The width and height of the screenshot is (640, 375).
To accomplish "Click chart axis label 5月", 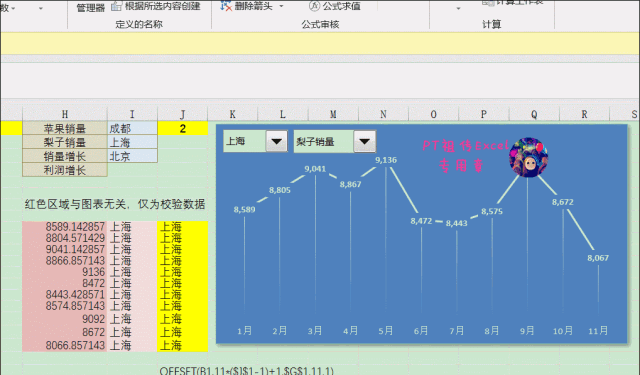I will pyautogui.click(x=386, y=331).
